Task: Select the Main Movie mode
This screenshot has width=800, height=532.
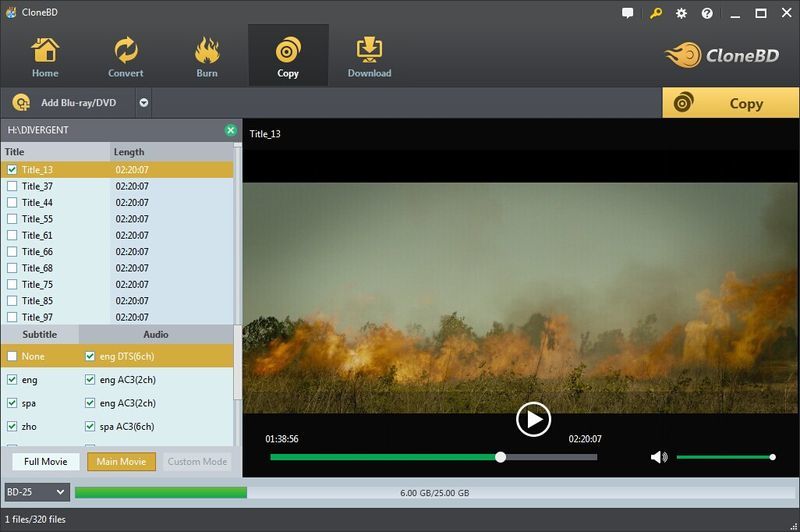Action: click(x=121, y=462)
